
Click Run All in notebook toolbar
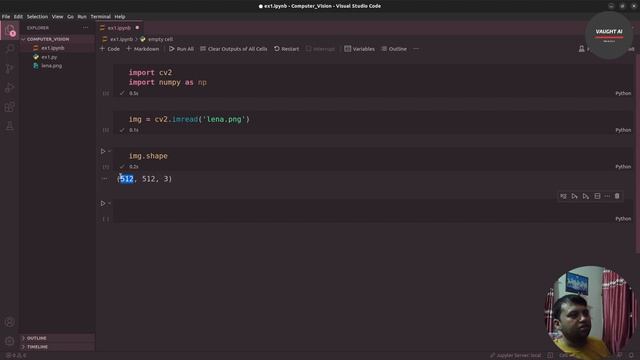point(181,49)
